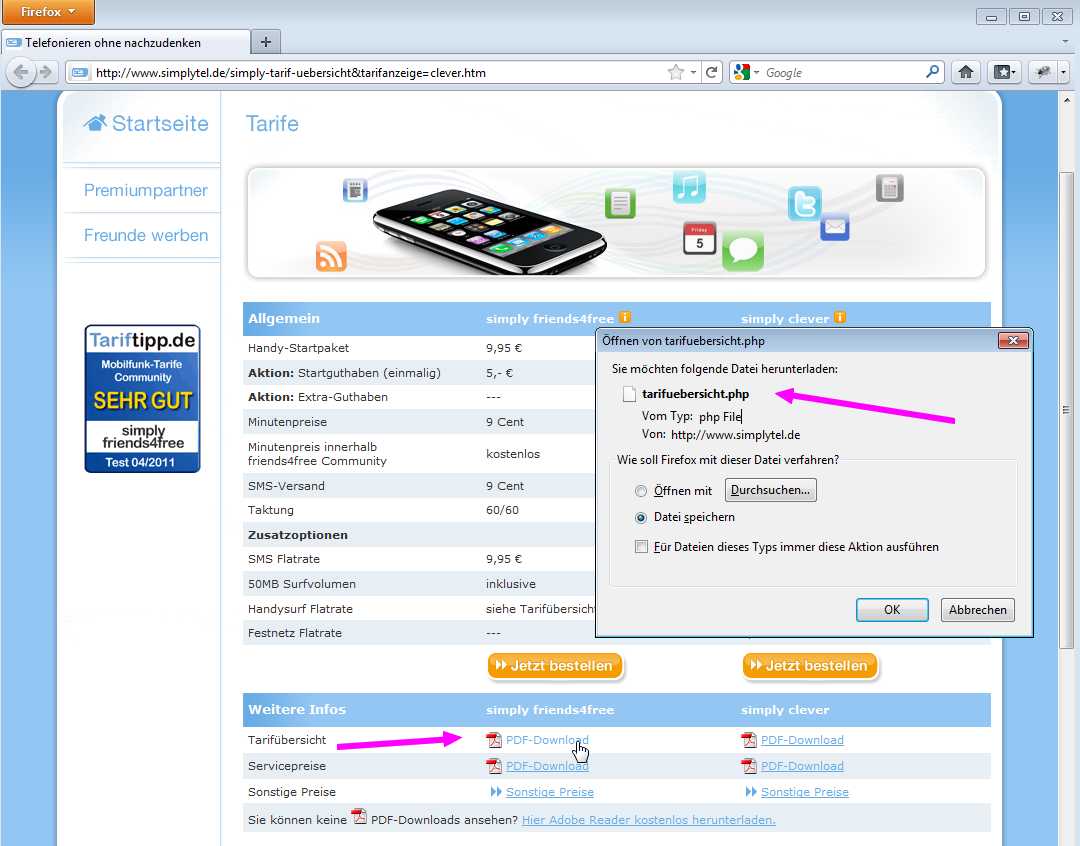Reload the page with the refresh icon
The height and width of the screenshot is (846, 1080).
(x=712, y=72)
